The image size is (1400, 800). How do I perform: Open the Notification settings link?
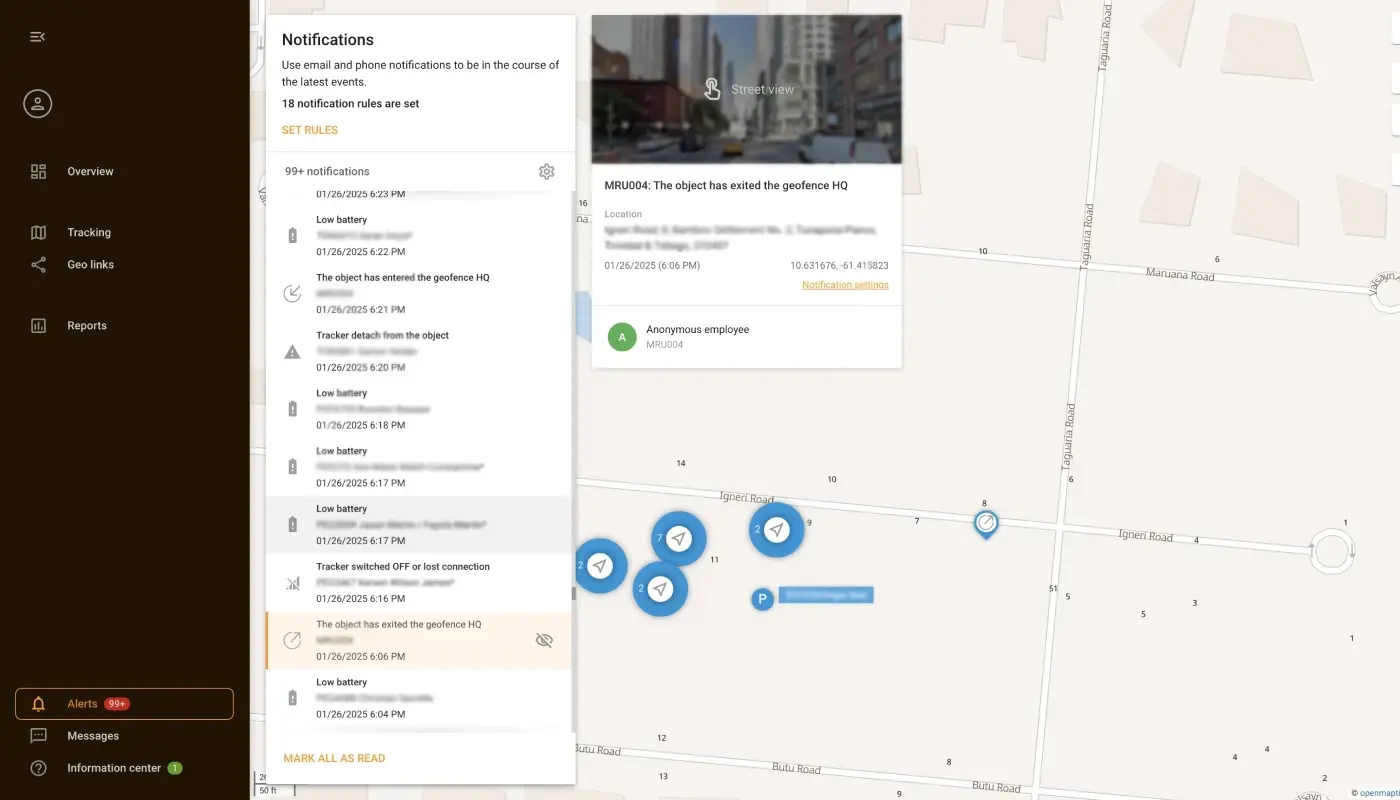click(845, 285)
